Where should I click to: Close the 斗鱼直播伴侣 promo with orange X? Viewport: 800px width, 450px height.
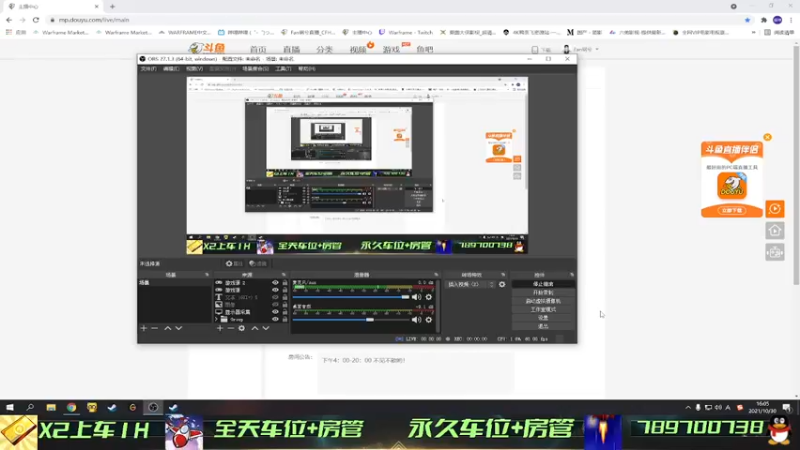coord(767,137)
